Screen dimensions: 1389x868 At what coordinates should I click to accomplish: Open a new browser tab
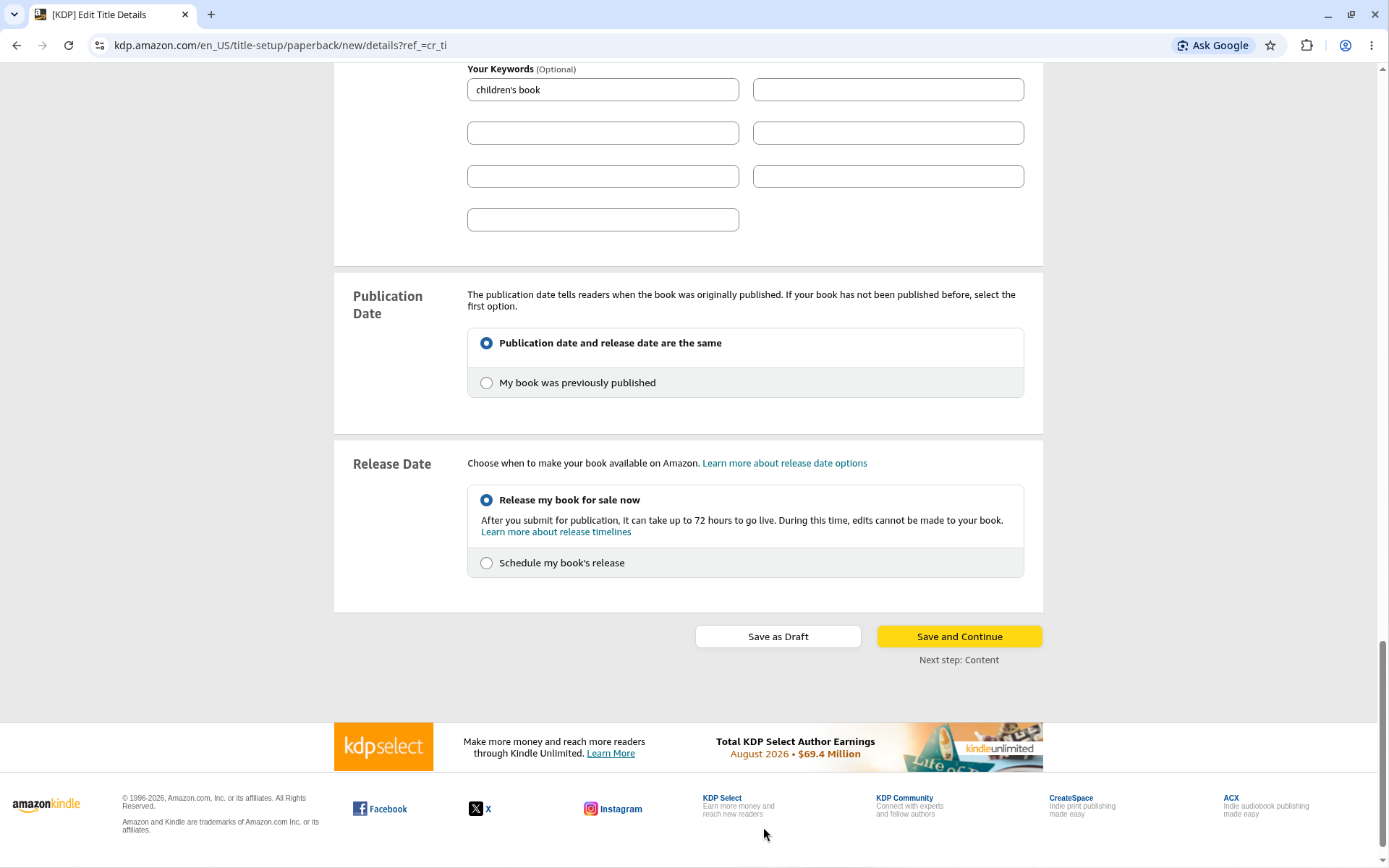211,14
